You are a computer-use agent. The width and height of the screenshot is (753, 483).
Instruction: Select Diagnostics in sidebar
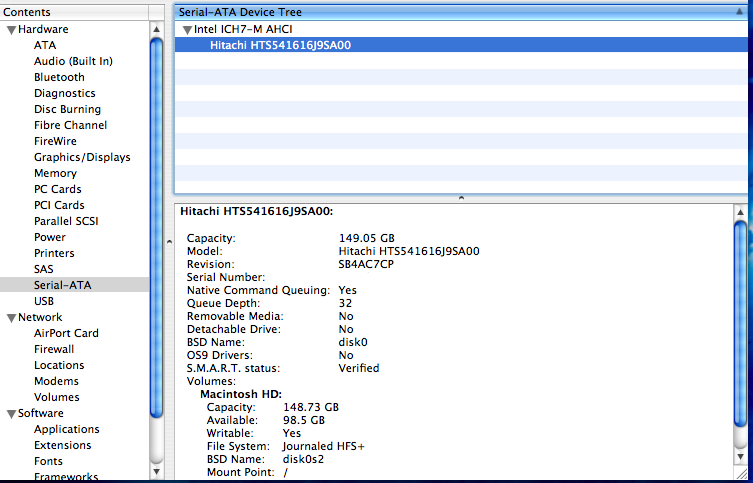(64, 93)
